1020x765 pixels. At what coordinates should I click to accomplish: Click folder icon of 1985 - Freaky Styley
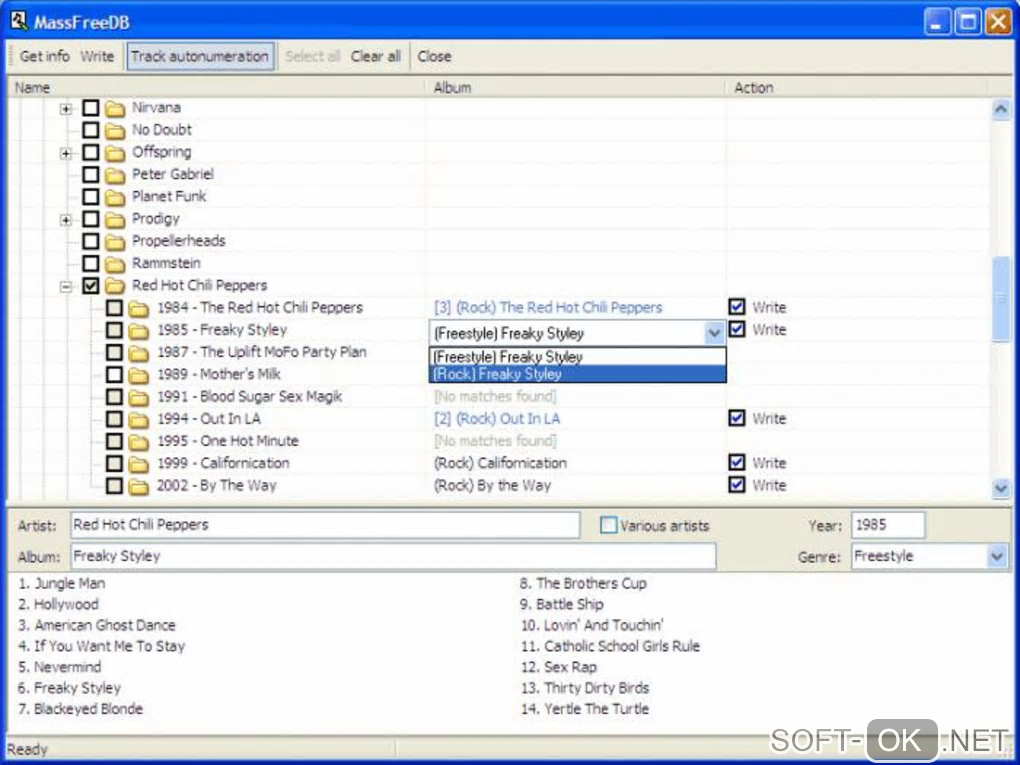pos(138,330)
